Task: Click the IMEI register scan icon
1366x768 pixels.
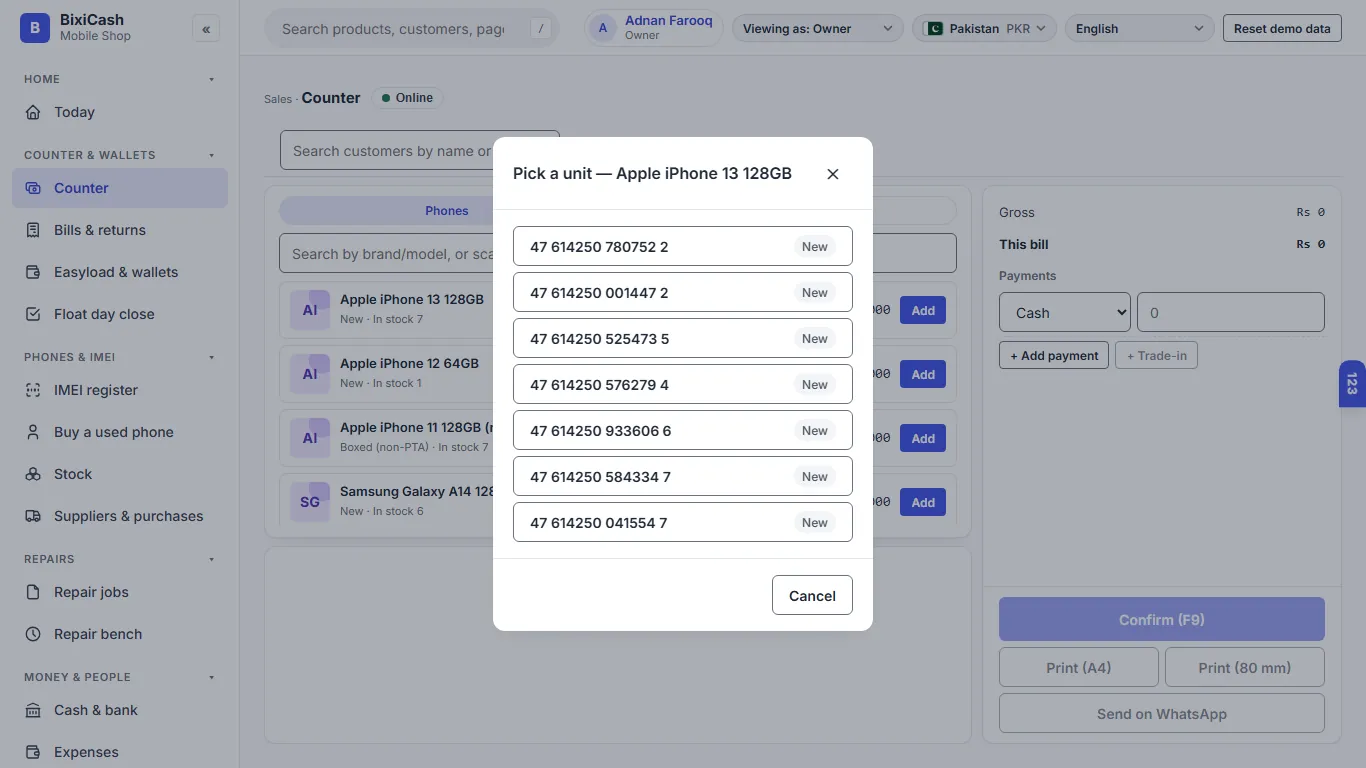Action: 33,390
